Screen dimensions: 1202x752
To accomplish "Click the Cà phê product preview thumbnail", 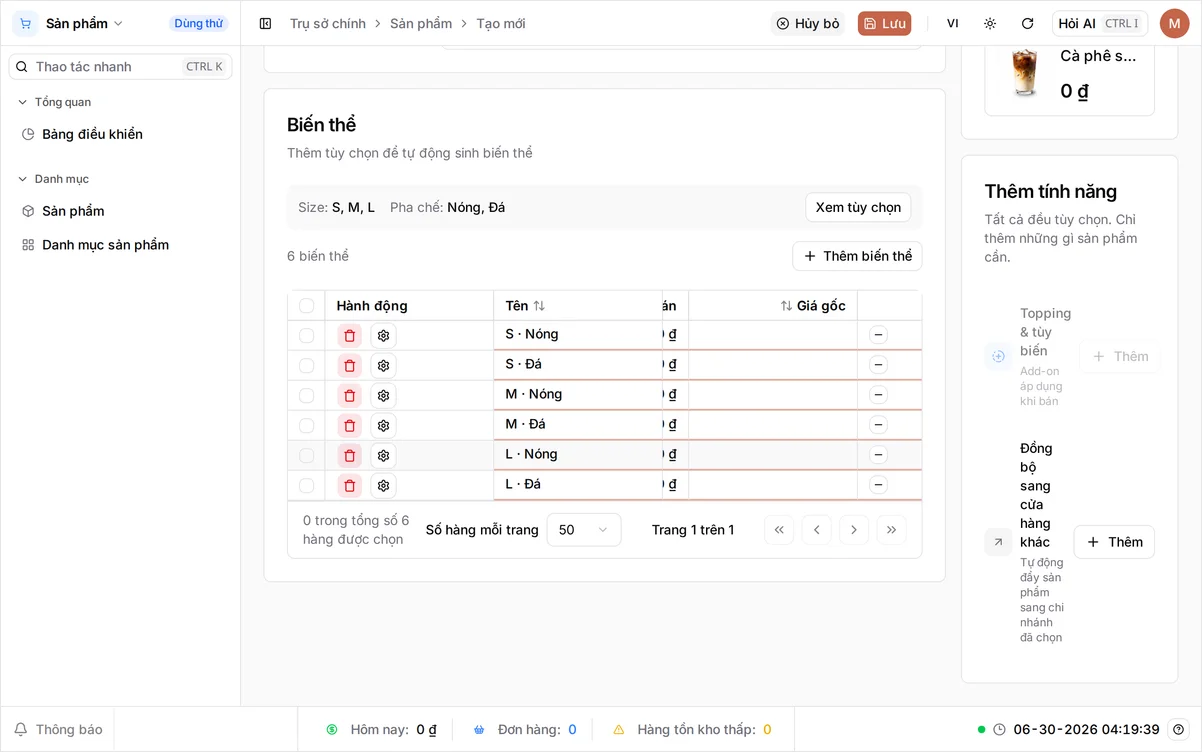I will coord(1025,73).
